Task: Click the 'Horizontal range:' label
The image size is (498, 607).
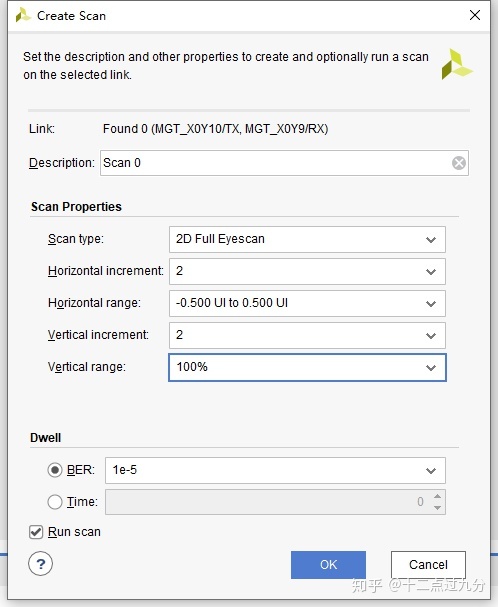Action: tap(94, 303)
